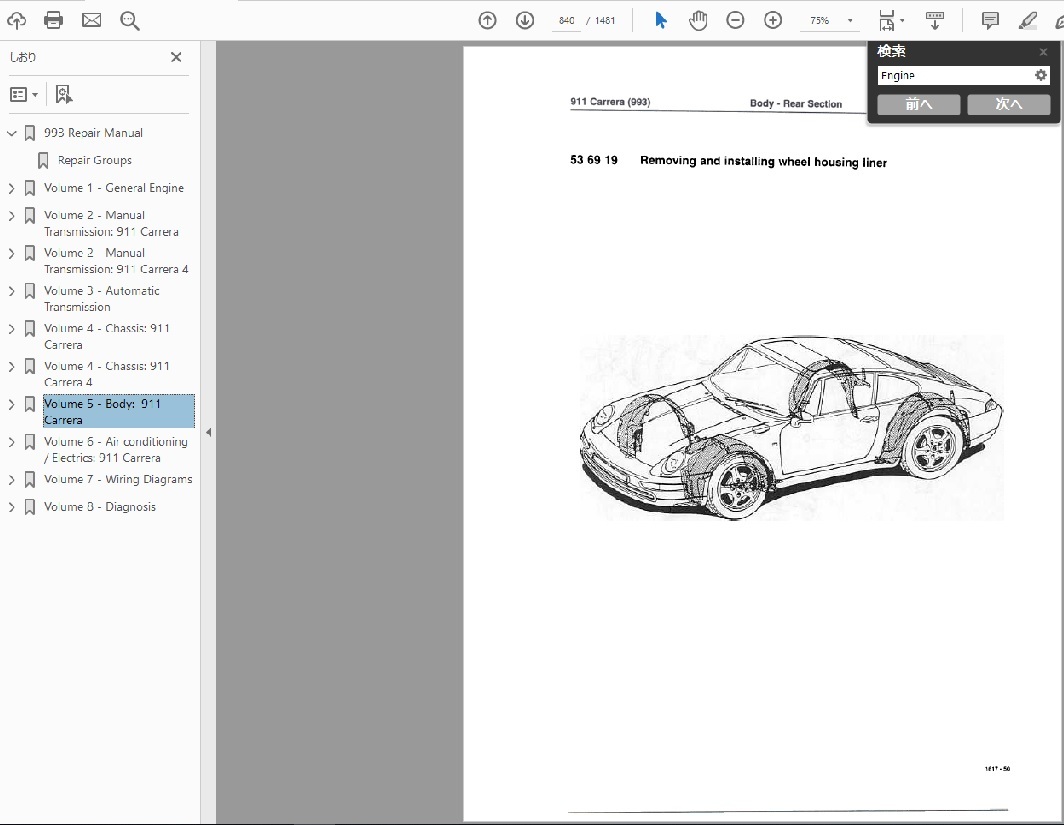The width and height of the screenshot is (1064, 825).
Task: Open the Repair Groups bookmark
Action: tap(95, 160)
